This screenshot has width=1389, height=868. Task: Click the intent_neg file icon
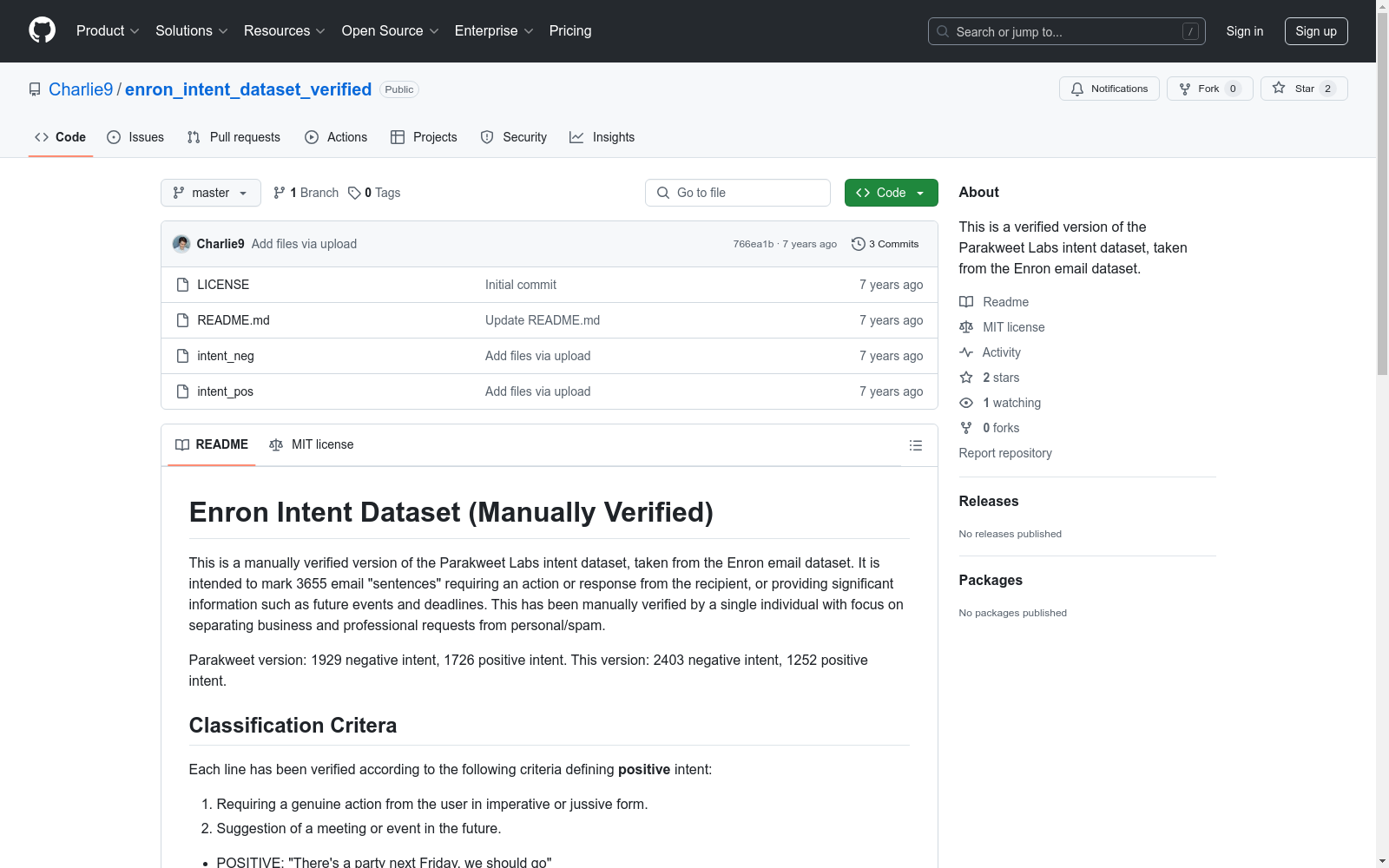[x=182, y=356]
